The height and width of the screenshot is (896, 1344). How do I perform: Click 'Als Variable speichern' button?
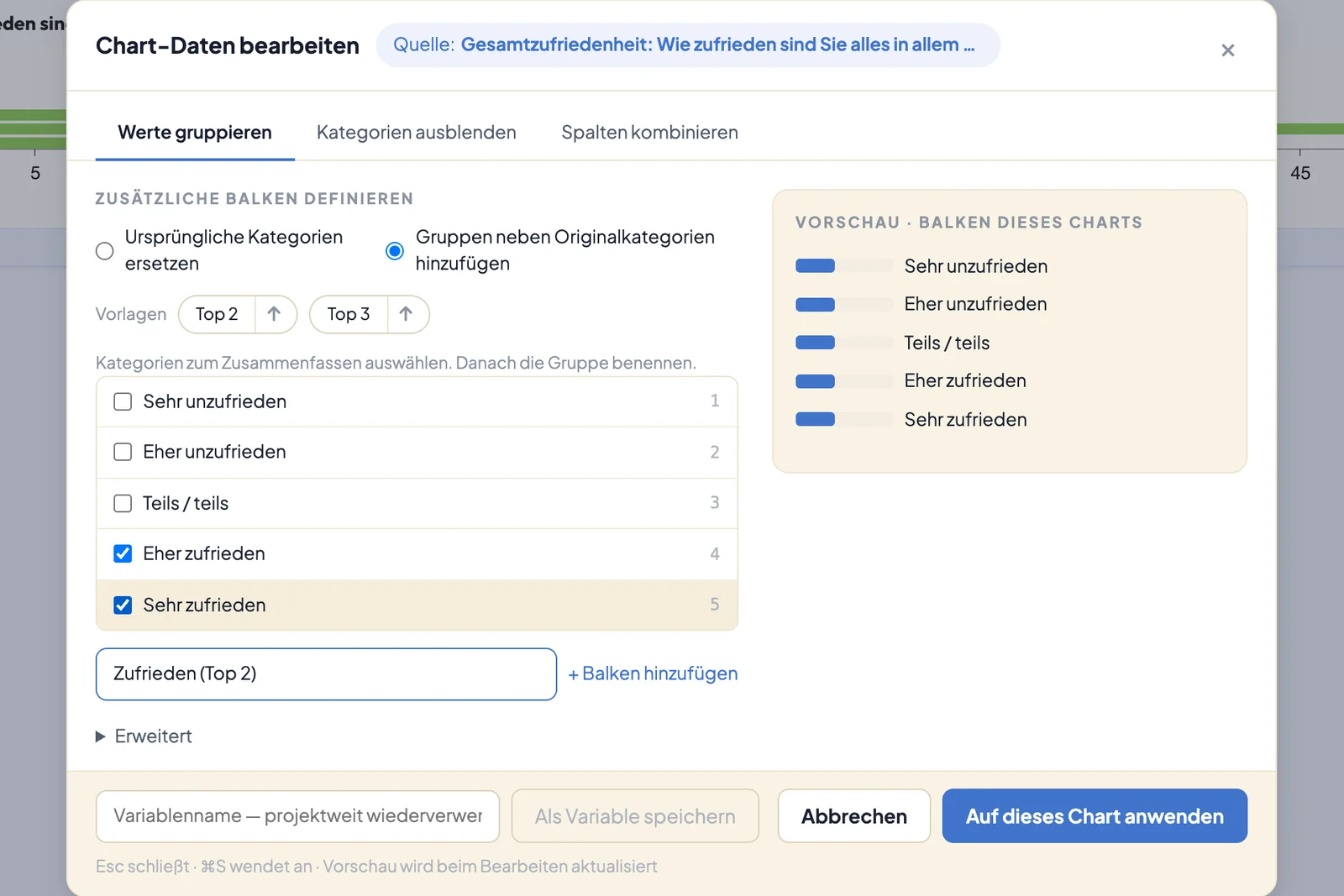[x=635, y=816]
